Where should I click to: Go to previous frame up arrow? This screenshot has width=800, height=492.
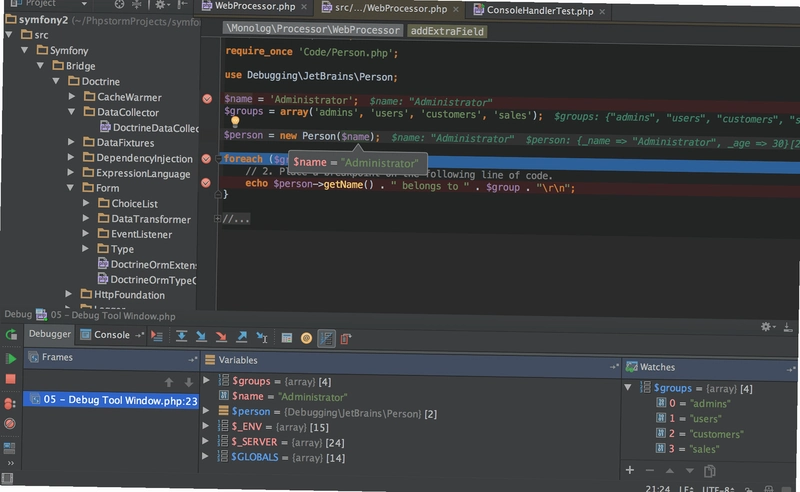169,382
